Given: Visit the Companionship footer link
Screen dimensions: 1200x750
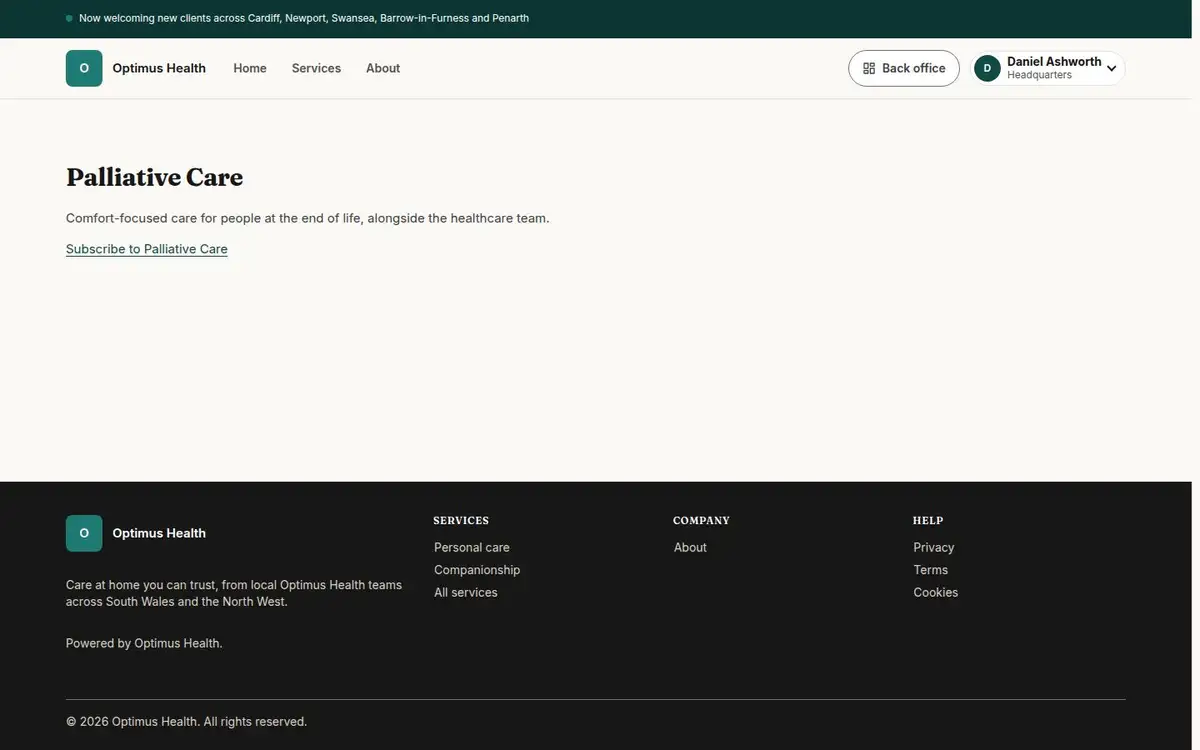Looking at the screenshot, I should [x=477, y=570].
